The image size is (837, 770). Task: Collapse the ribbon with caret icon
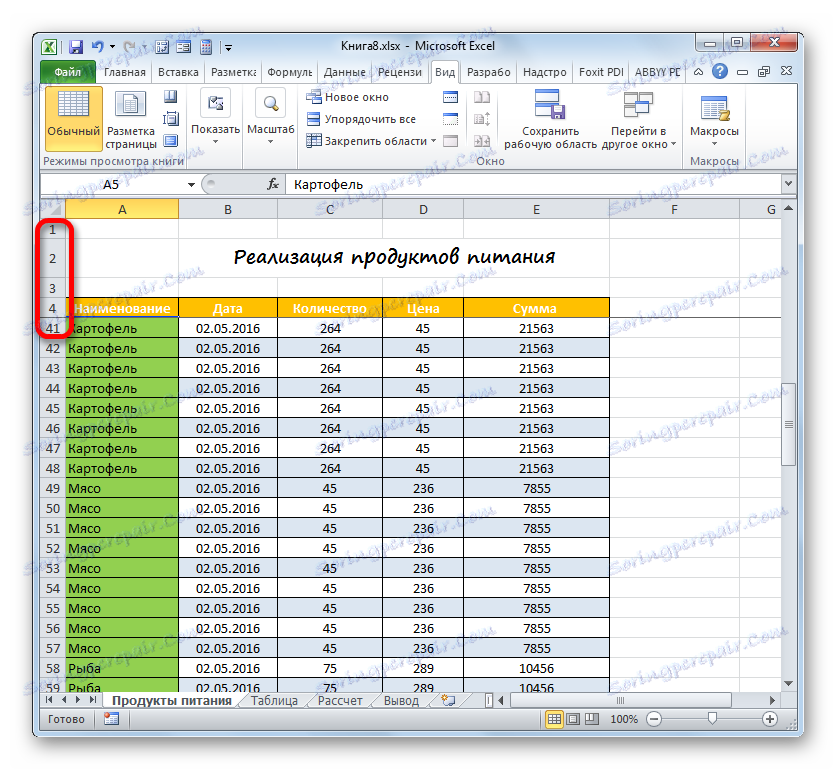tap(698, 72)
